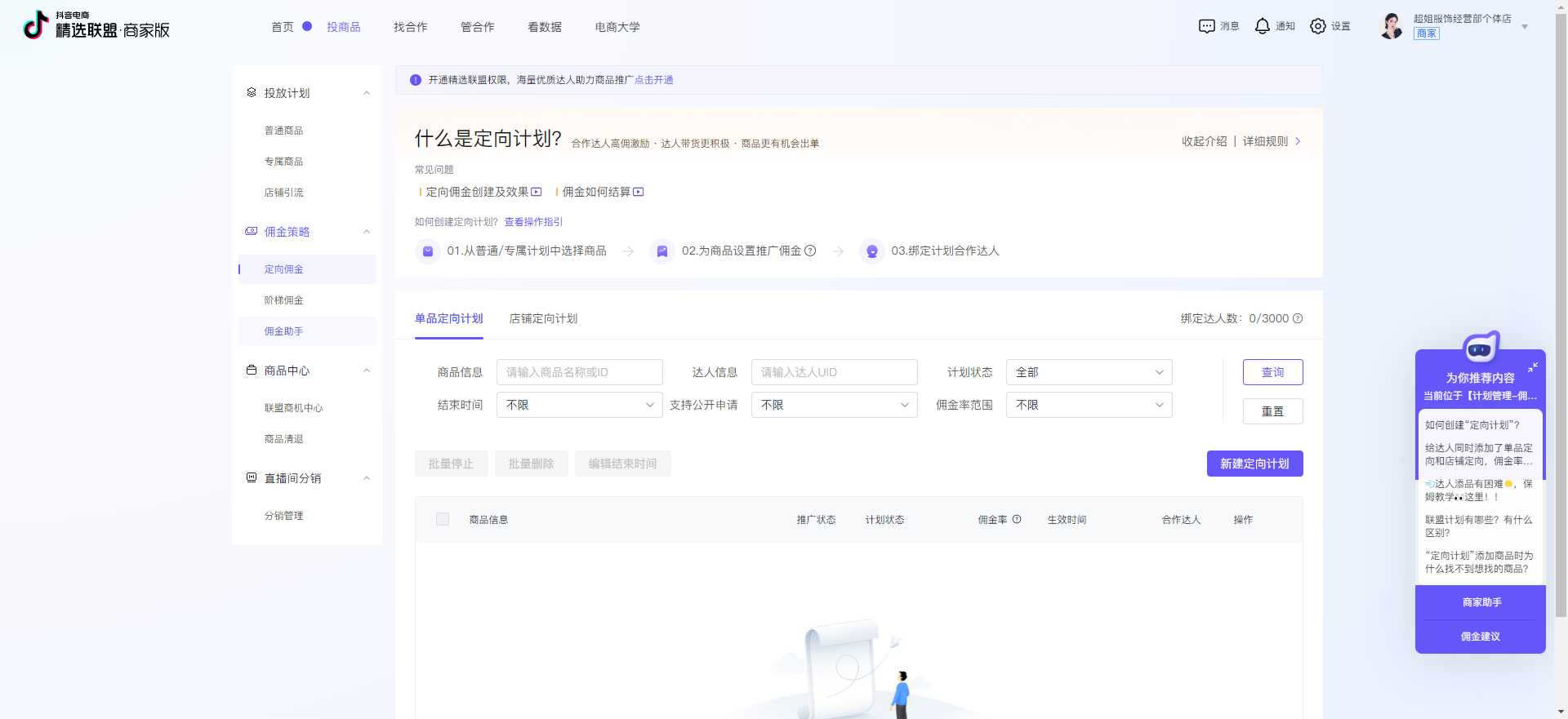Click help icon next to 绑定达人数
This screenshot has width=1568, height=719.
[1298, 318]
